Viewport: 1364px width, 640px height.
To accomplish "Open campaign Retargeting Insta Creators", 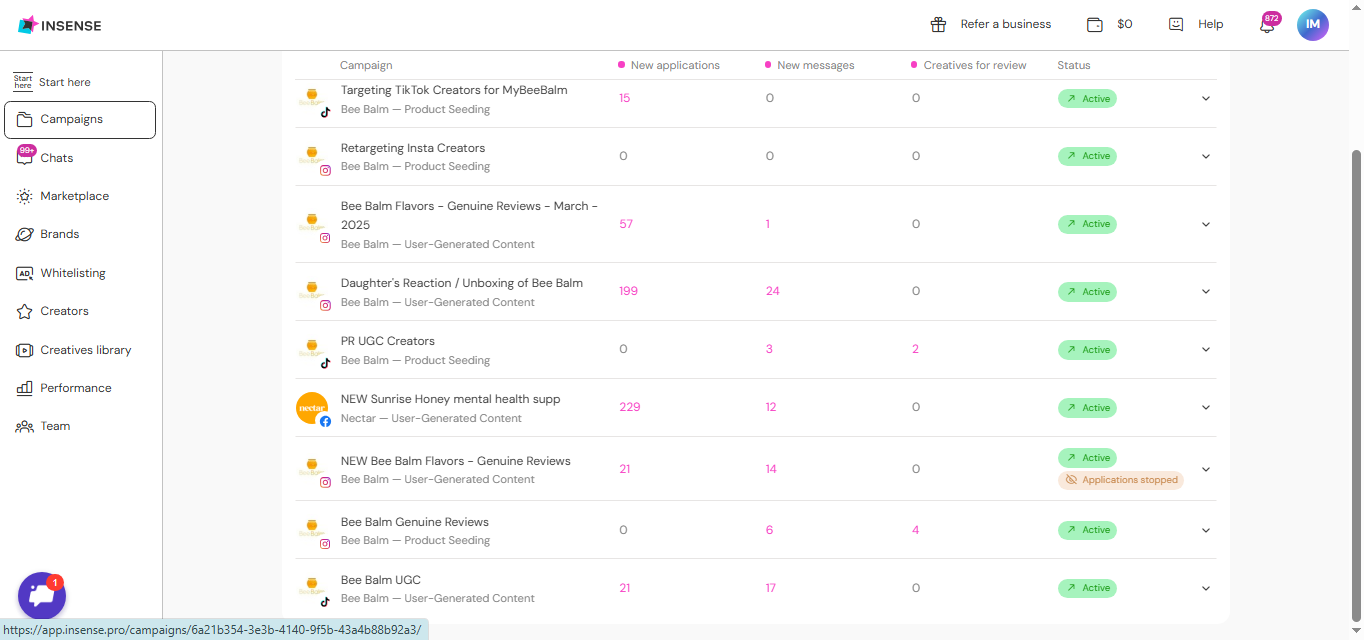I will tap(413, 148).
